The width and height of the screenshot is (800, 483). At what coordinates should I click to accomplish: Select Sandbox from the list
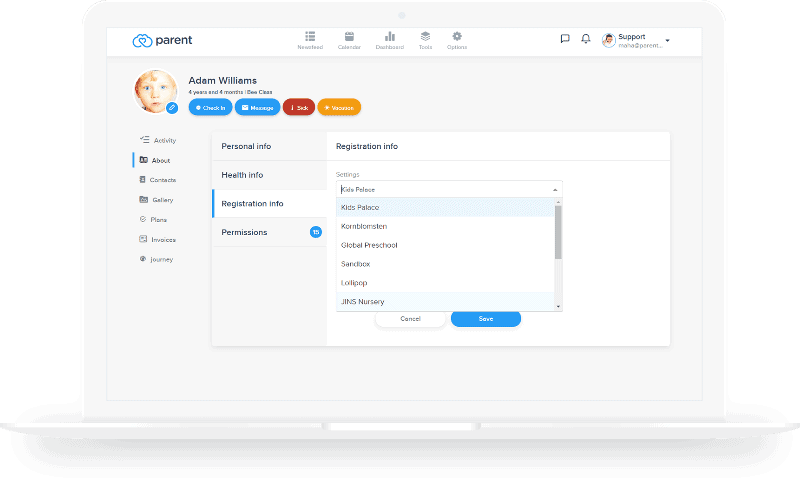pyautogui.click(x=445, y=264)
